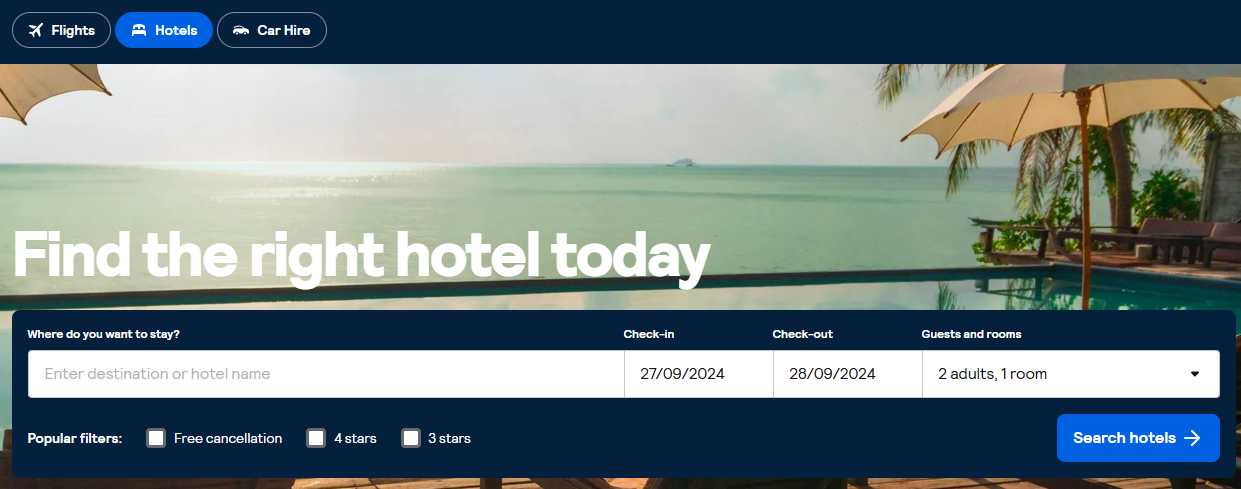Check the 3 stars filter box
1241x489 pixels.
[411, 438]
